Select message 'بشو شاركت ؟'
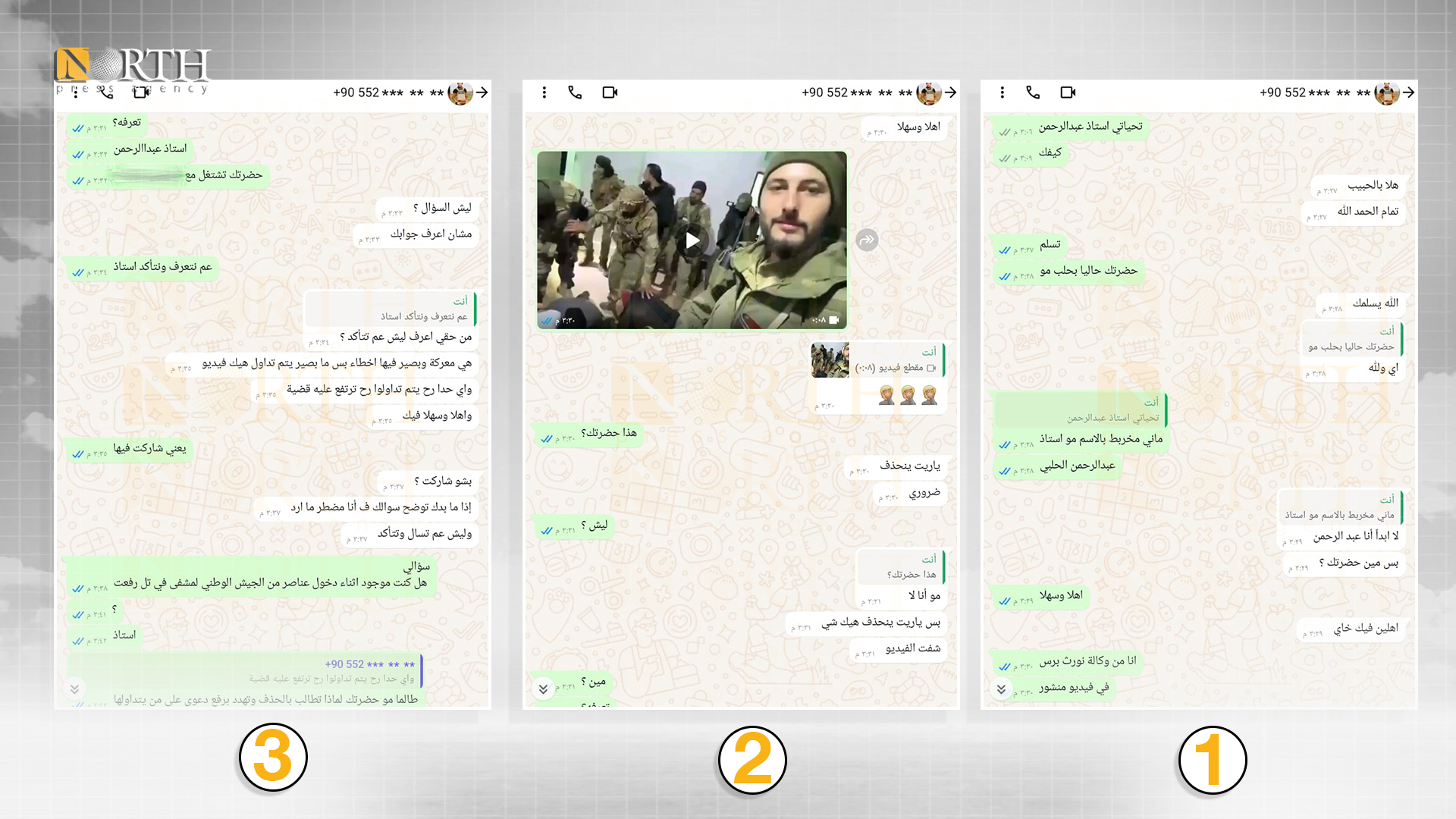Image resolution: width=1456 pixels, height=819 pixels. tap(427, 482)
